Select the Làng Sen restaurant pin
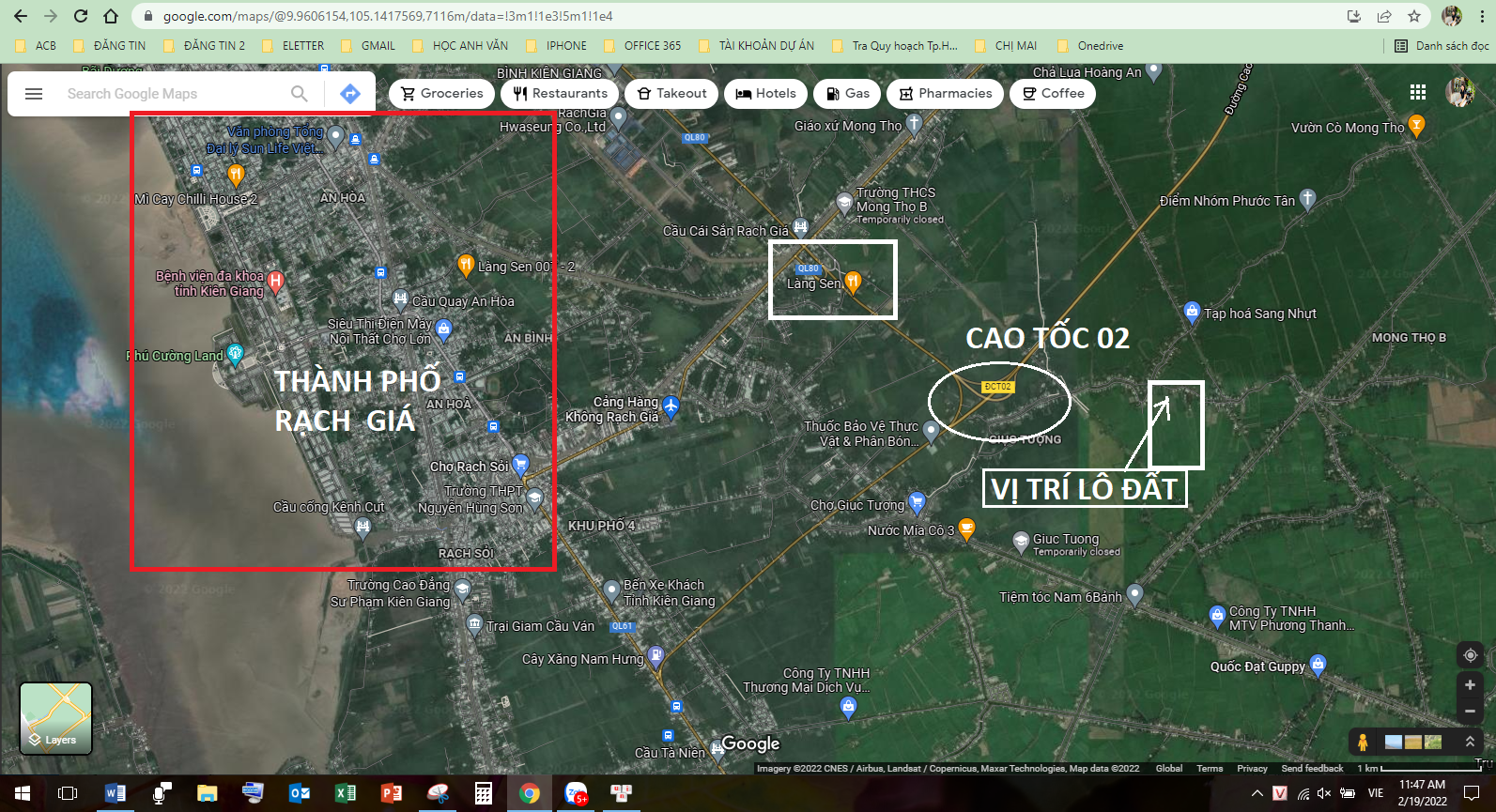This screenshot has width=1496, height=812. point(853,282)
